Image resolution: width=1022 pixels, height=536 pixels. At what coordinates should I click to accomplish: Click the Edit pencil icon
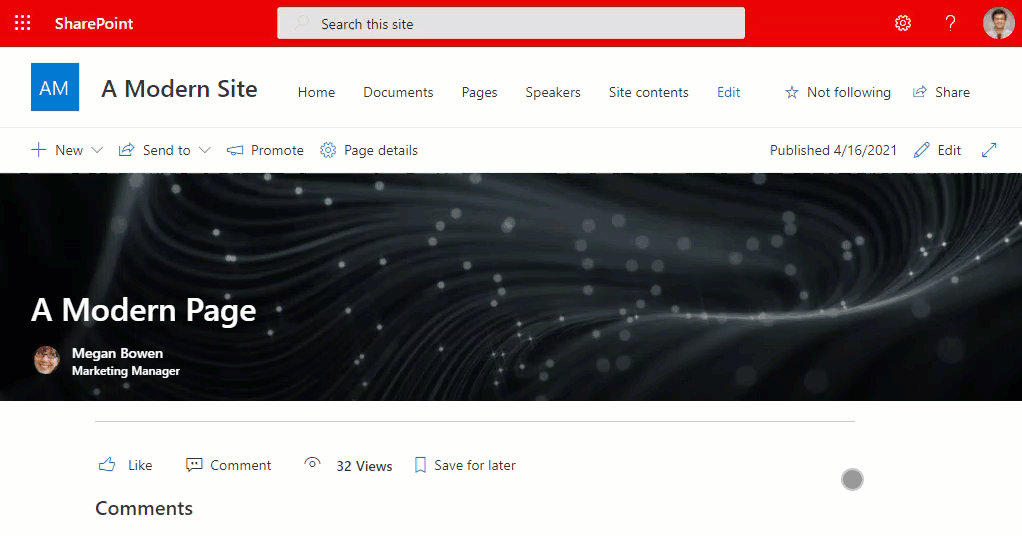click(x=922, y=151)
